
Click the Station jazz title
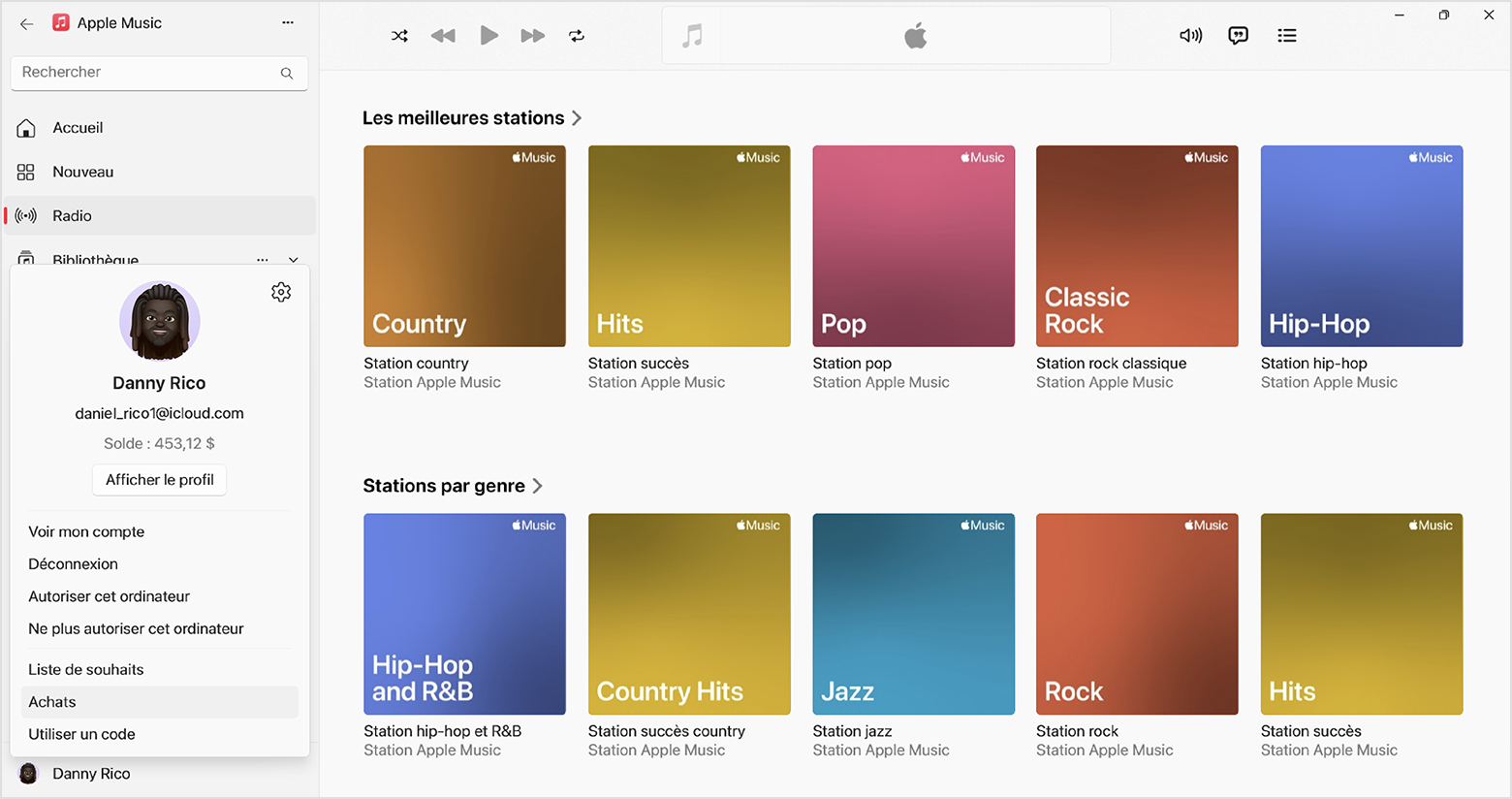pos(852,731)
